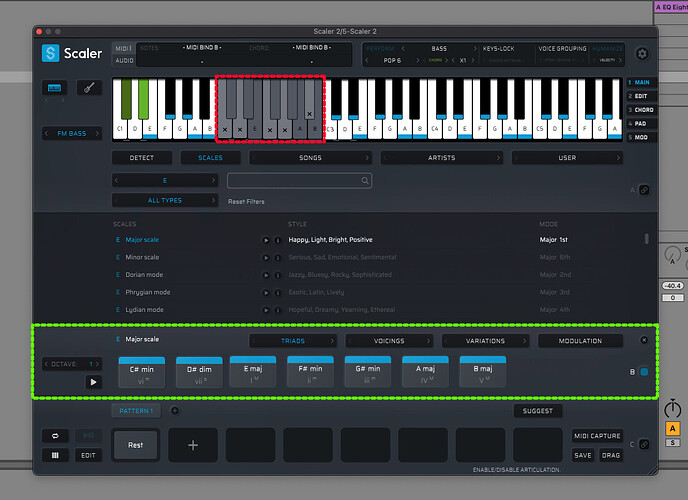Switch to EDIT page tab
Image resolution: width=688 pixels, height=500 pixels.
641,96
